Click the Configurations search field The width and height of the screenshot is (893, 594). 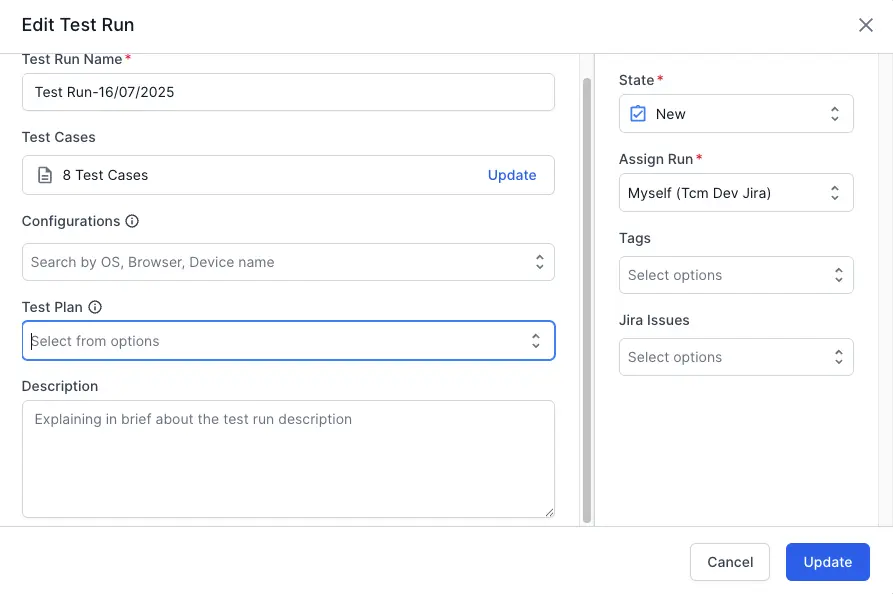pyautogui.click(x=275, y=262)
